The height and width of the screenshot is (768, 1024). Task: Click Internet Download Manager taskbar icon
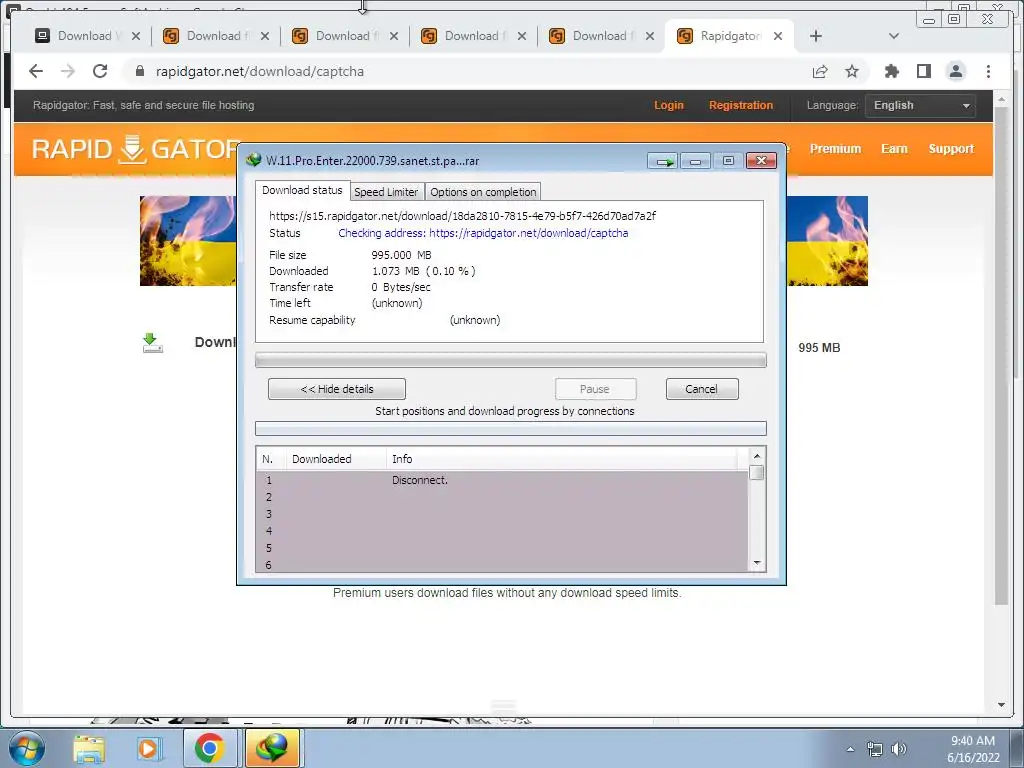[x=272, y=748]
